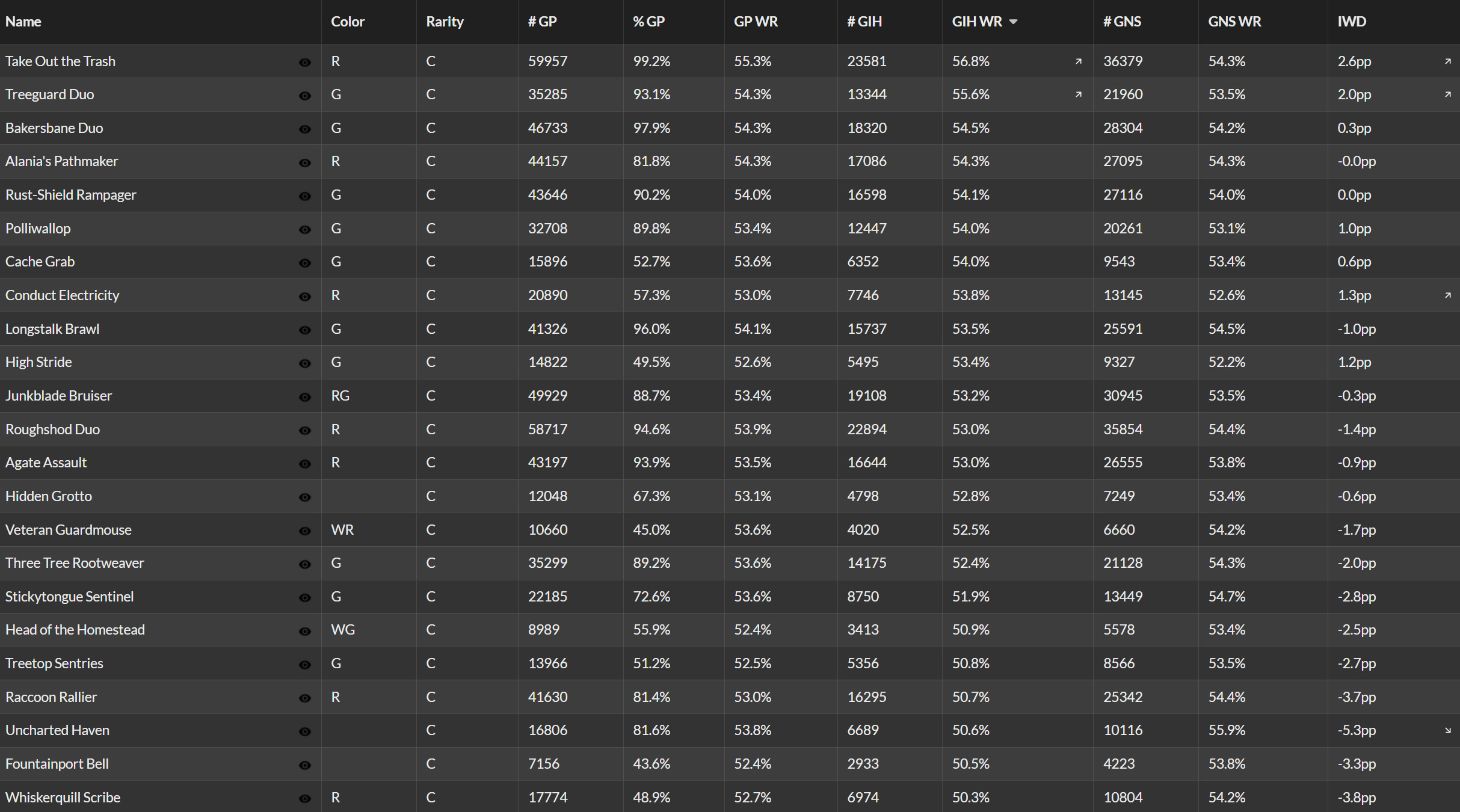Click the arrow icon beside Treeguard Duo 55.6%
The height and width of the screenshot is (812, 1460).
point(1079,94)
